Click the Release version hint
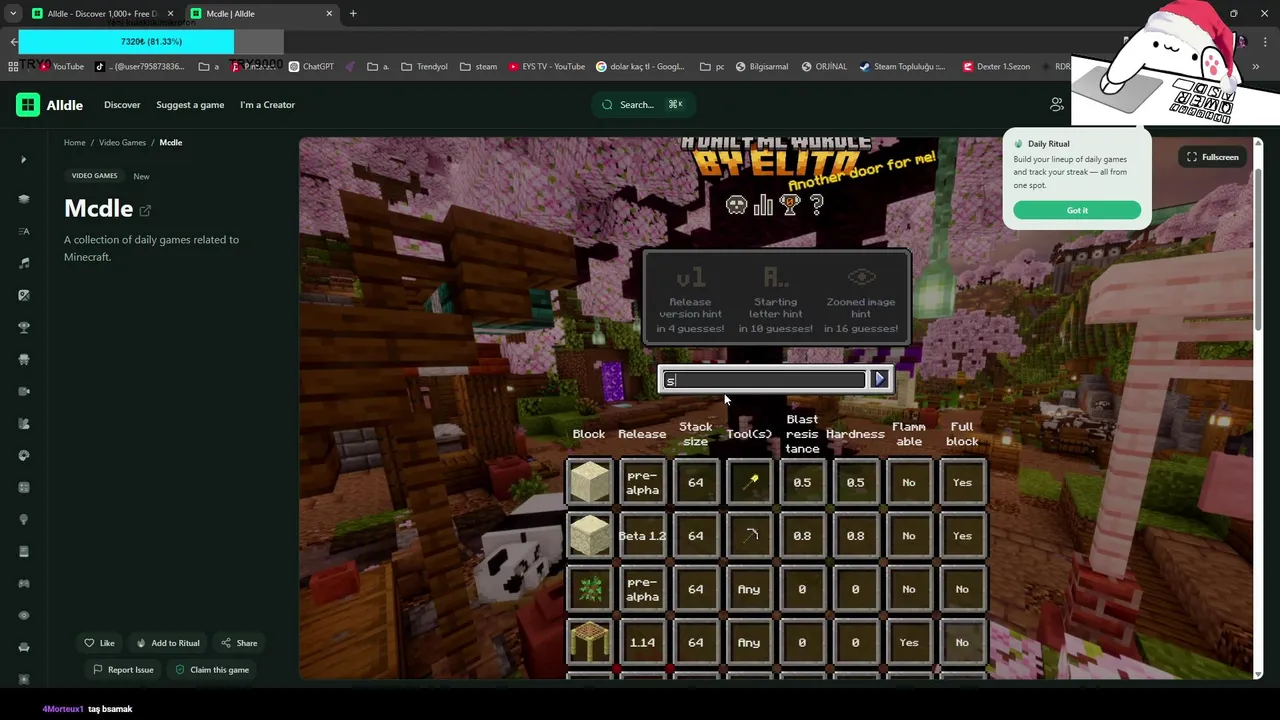This screenshot has height=720, width=1280. (690, 298)
